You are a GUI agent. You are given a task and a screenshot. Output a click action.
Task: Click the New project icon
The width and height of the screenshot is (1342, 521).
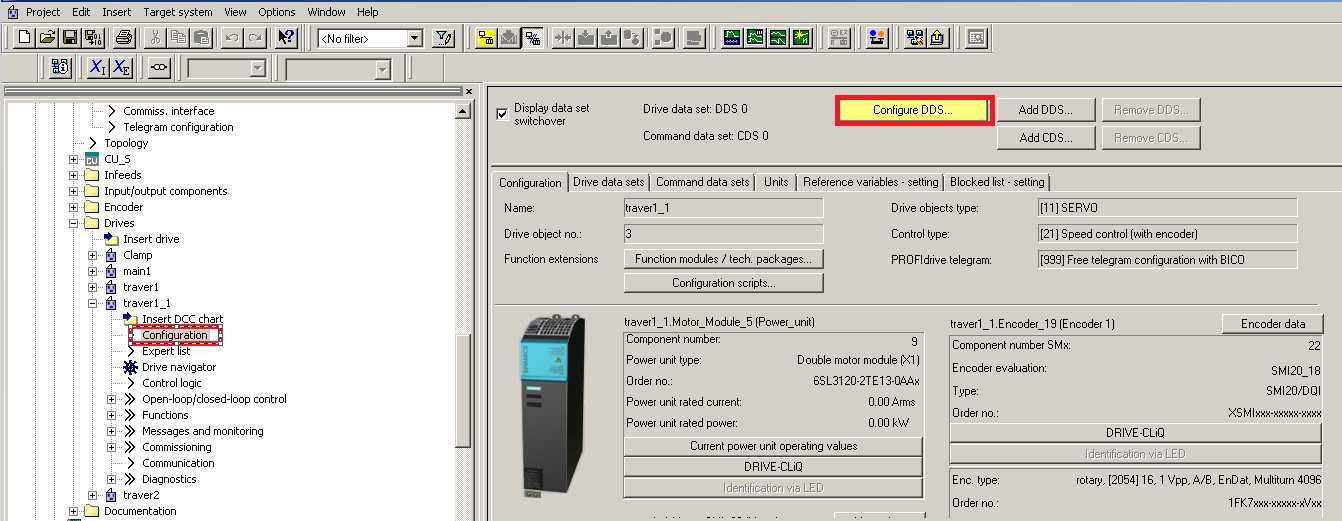tap(26, 38)
